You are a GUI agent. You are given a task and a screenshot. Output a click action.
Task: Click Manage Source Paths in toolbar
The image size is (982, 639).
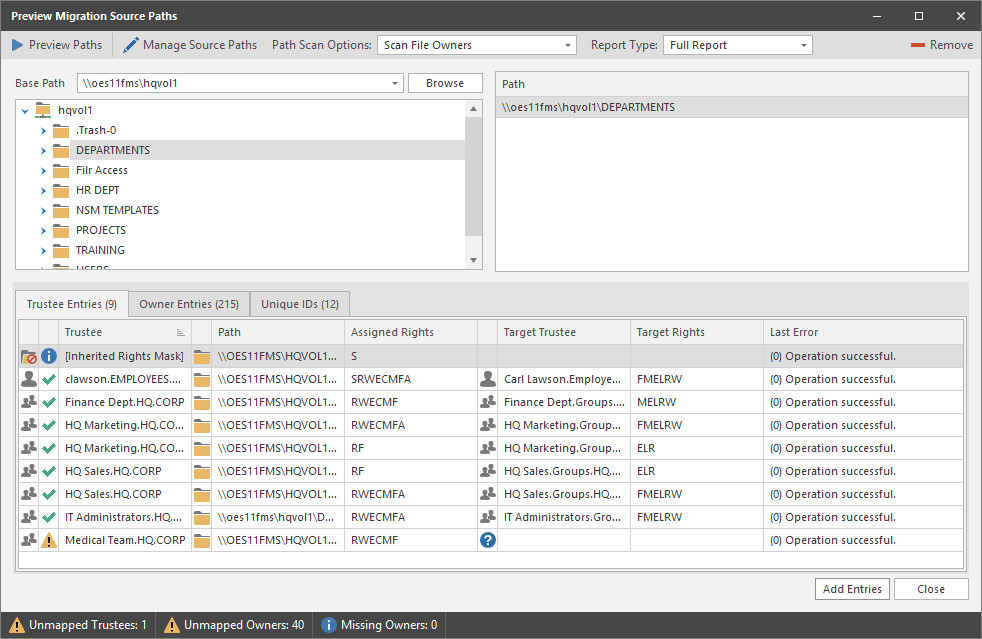point(190,45)
